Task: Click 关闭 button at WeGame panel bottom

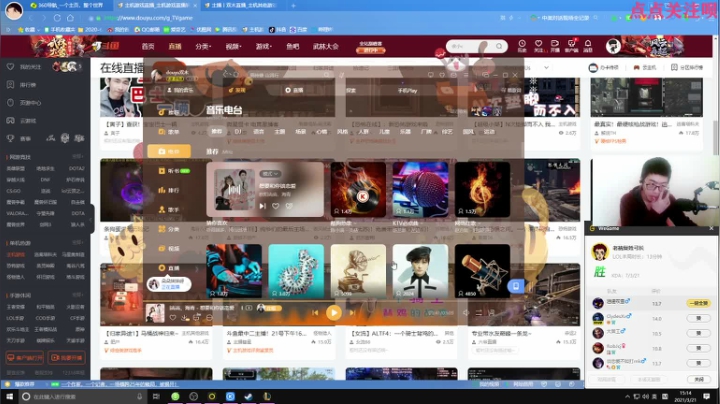Action: tap(698, 379)
